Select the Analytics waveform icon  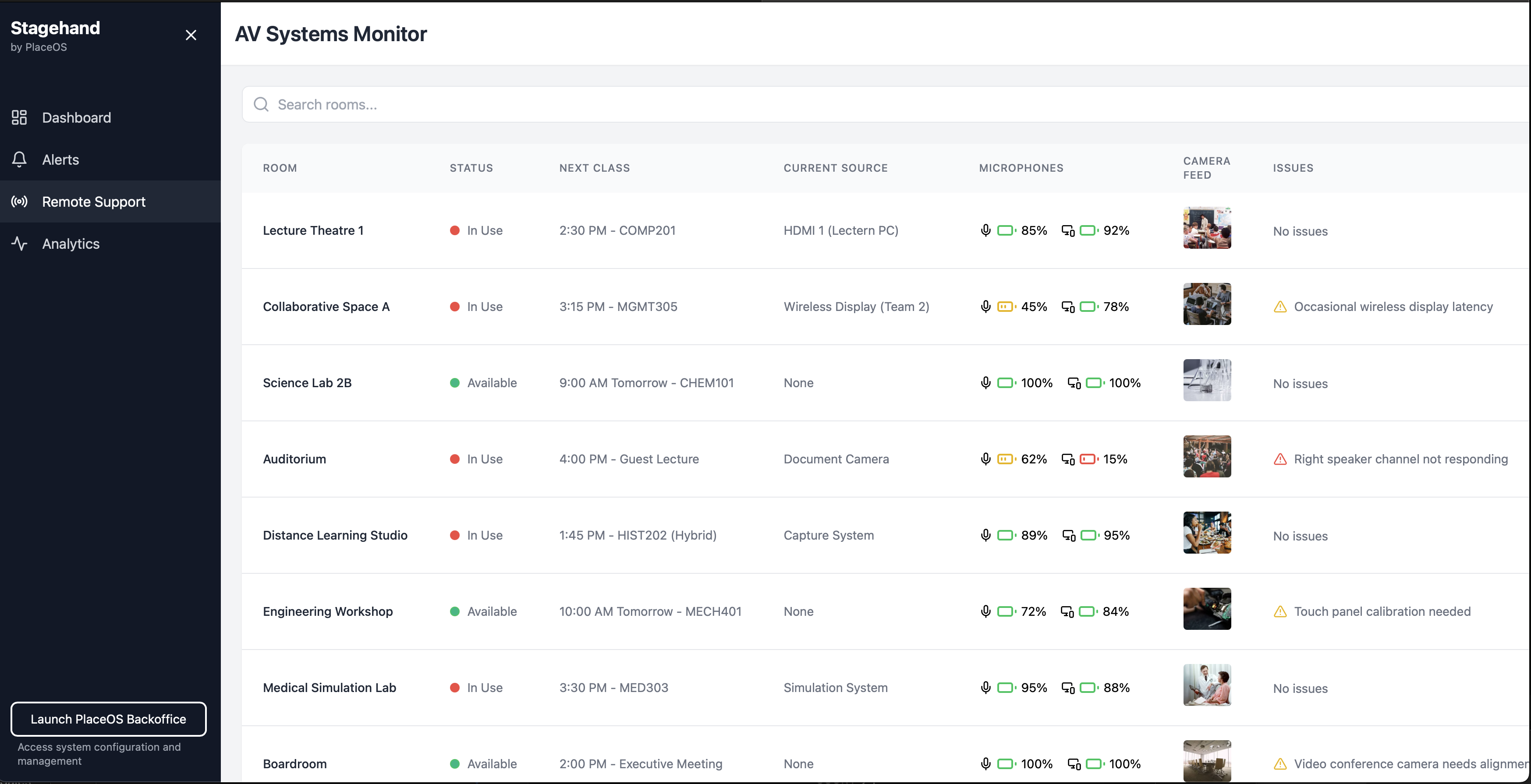(x=19, y=244)
